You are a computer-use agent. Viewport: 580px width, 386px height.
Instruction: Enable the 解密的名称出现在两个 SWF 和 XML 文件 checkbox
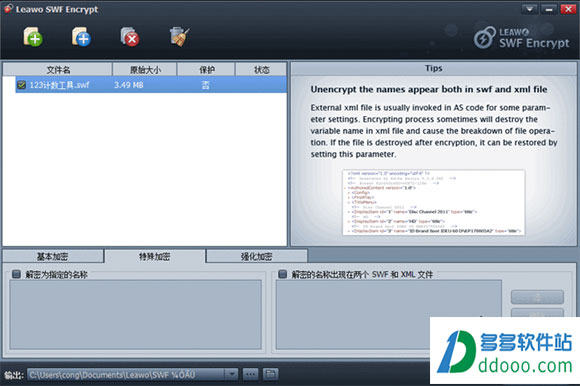coord(282,274)
